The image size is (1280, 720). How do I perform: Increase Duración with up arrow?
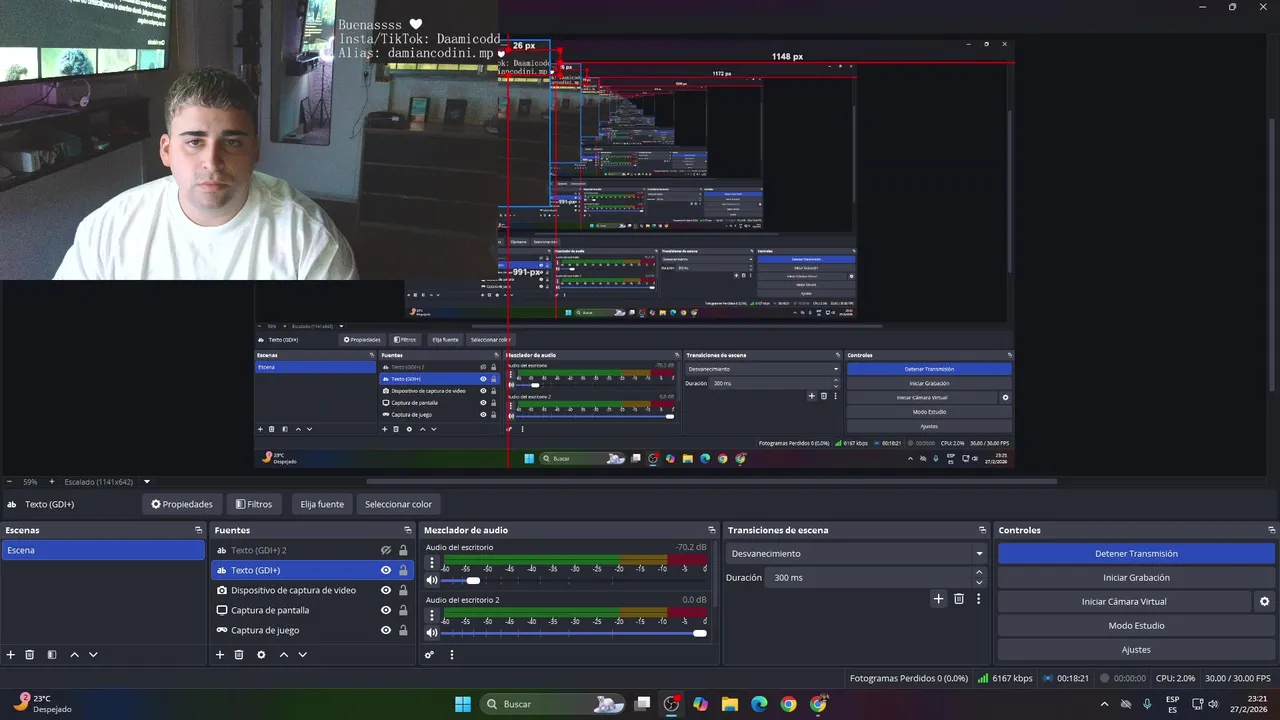click(979, 572)
